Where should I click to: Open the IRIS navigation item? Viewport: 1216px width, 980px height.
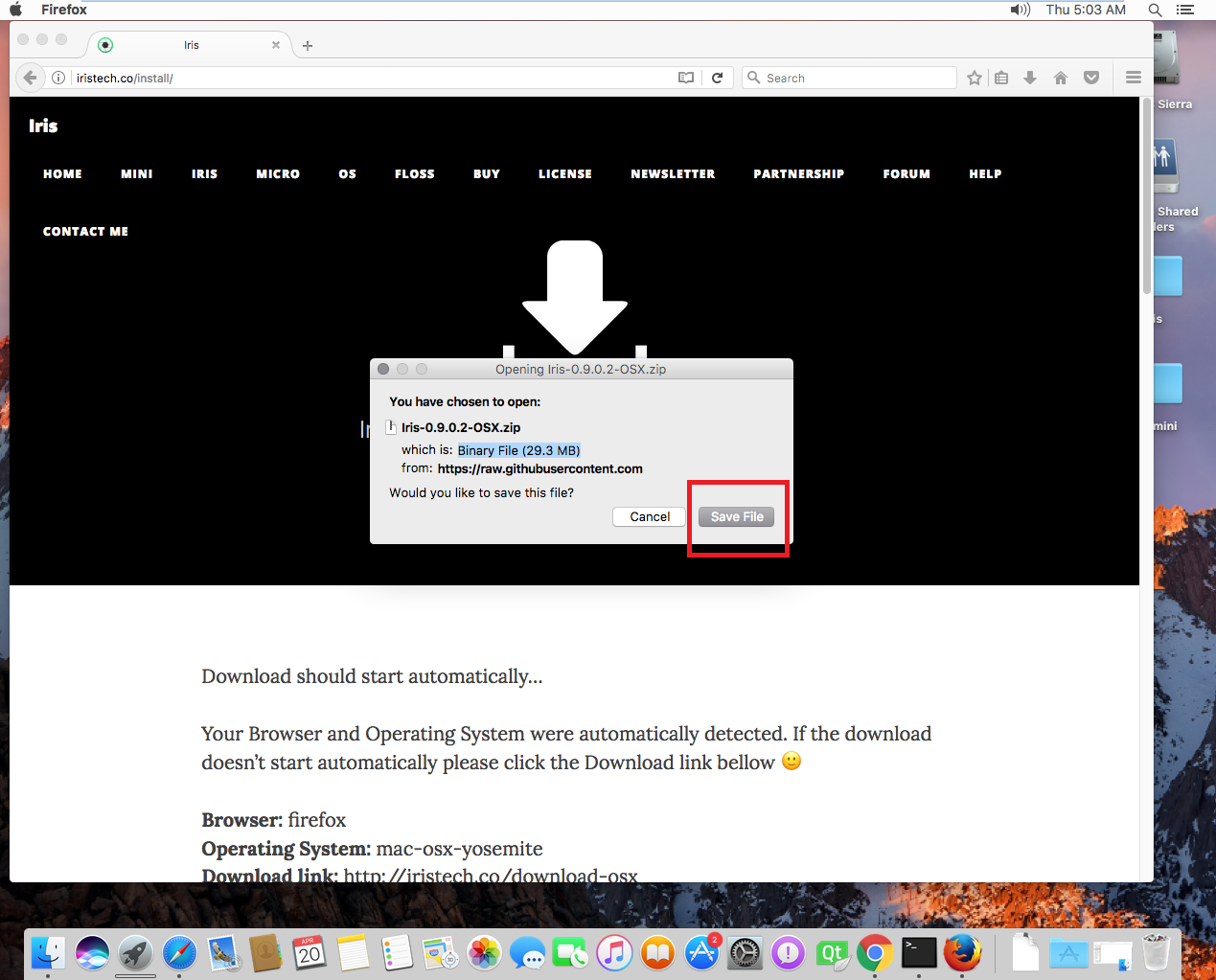(204, 174)
